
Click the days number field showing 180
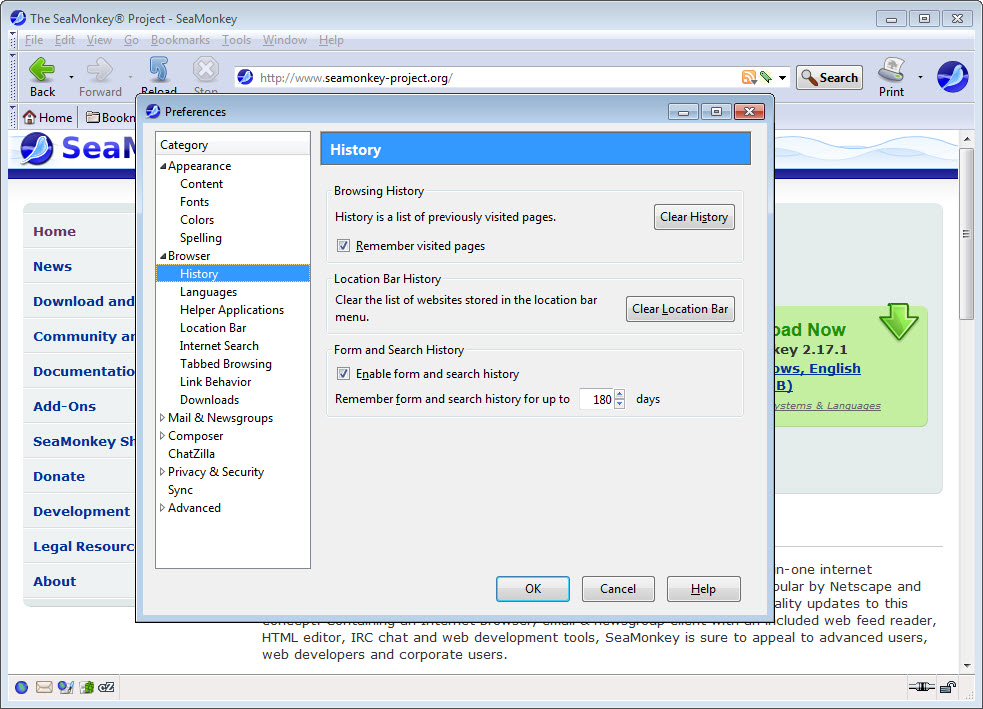597,399
